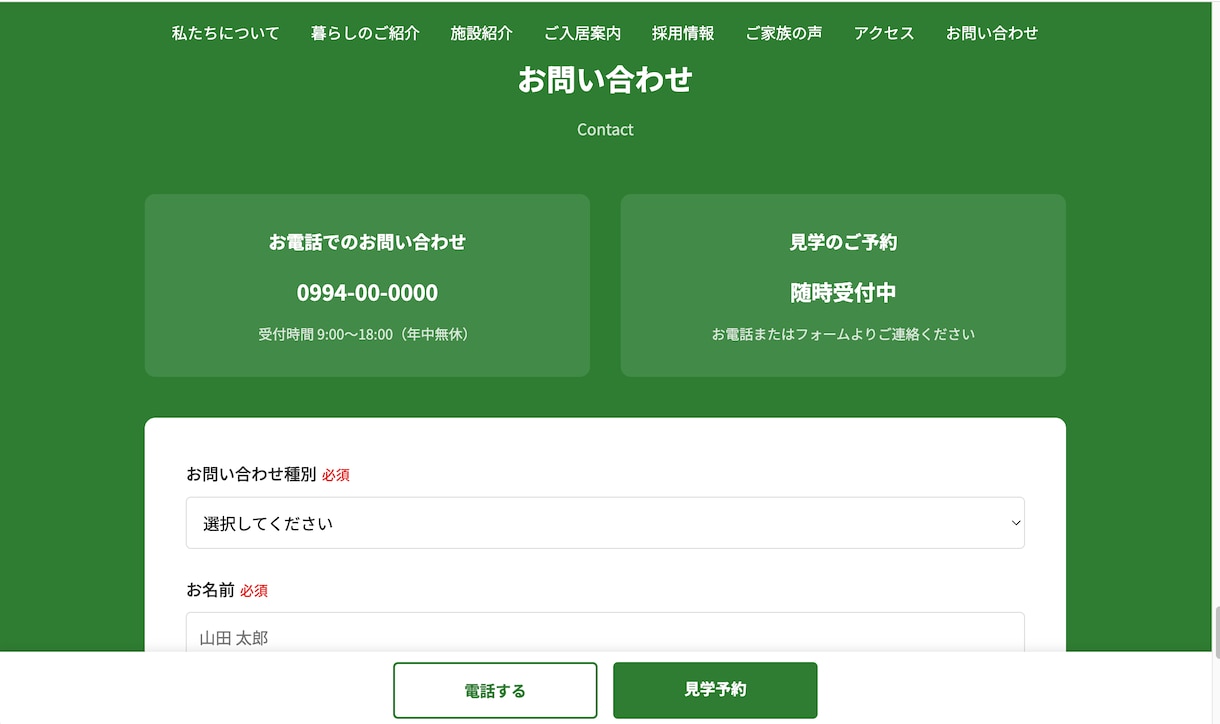1220x724 pixels.
Task: Click the お電話でのお問い合わせ card heading
Action: (367, 242)
